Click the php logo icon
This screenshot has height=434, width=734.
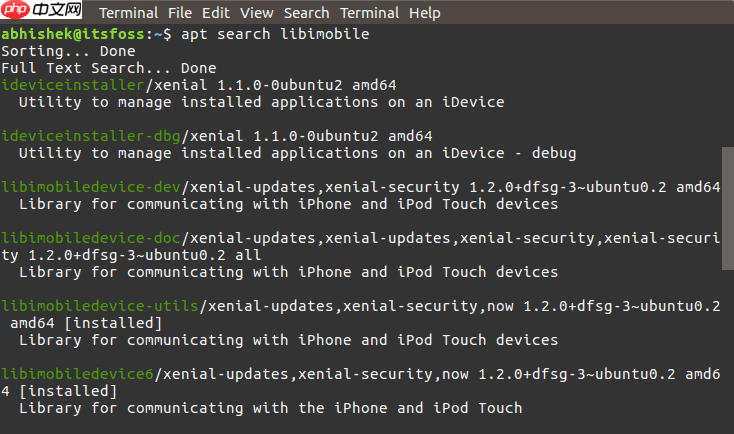16,9
